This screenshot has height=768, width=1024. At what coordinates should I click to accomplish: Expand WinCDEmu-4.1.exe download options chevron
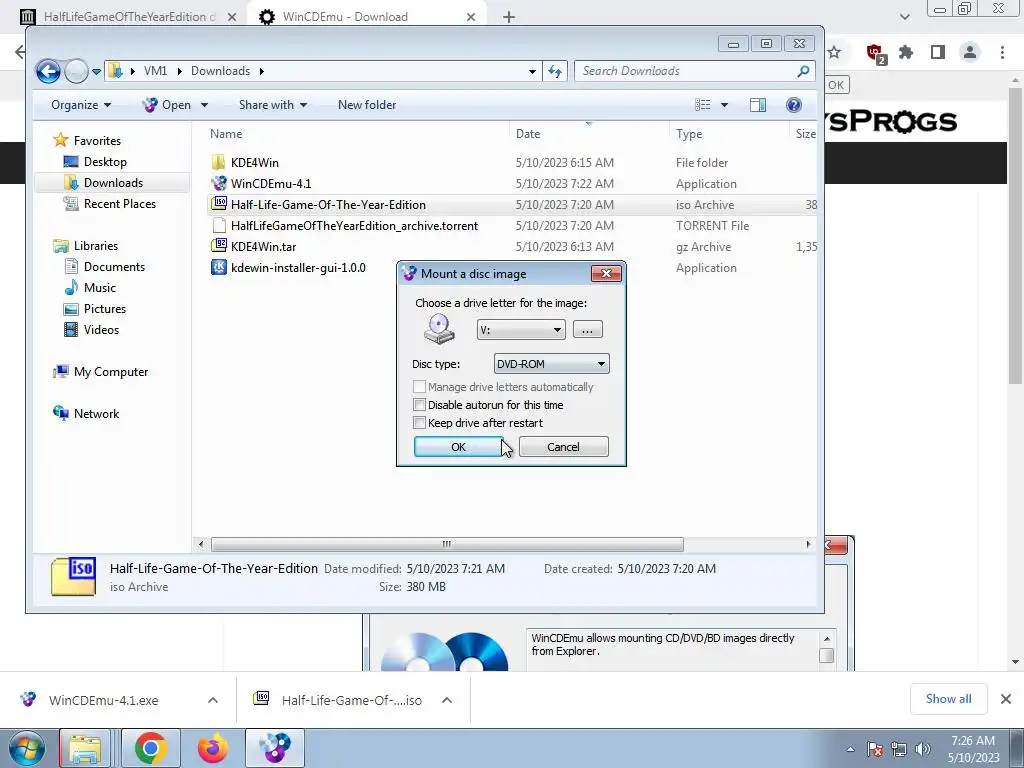pyautogui.click(x=213, y=700)
